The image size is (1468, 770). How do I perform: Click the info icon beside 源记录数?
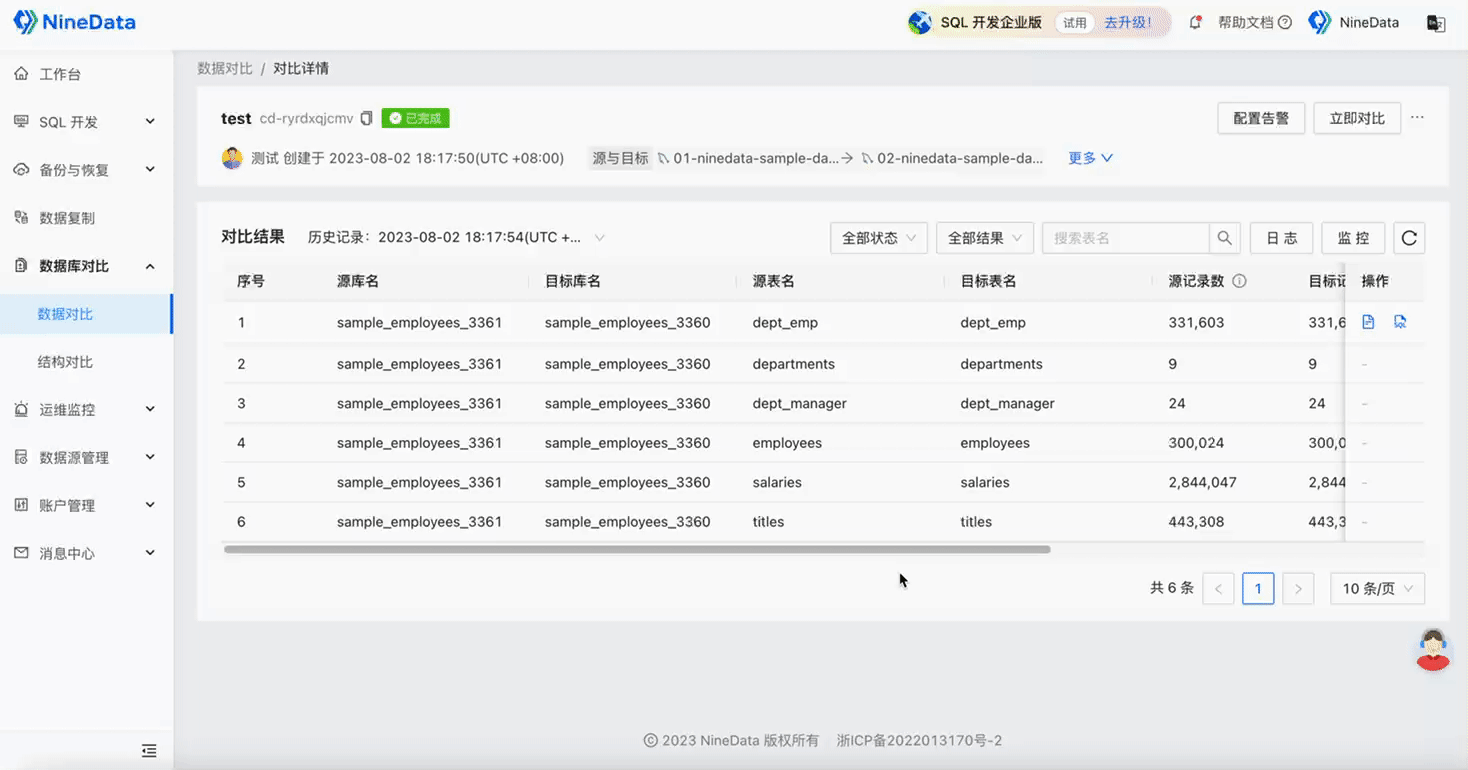1239,281
